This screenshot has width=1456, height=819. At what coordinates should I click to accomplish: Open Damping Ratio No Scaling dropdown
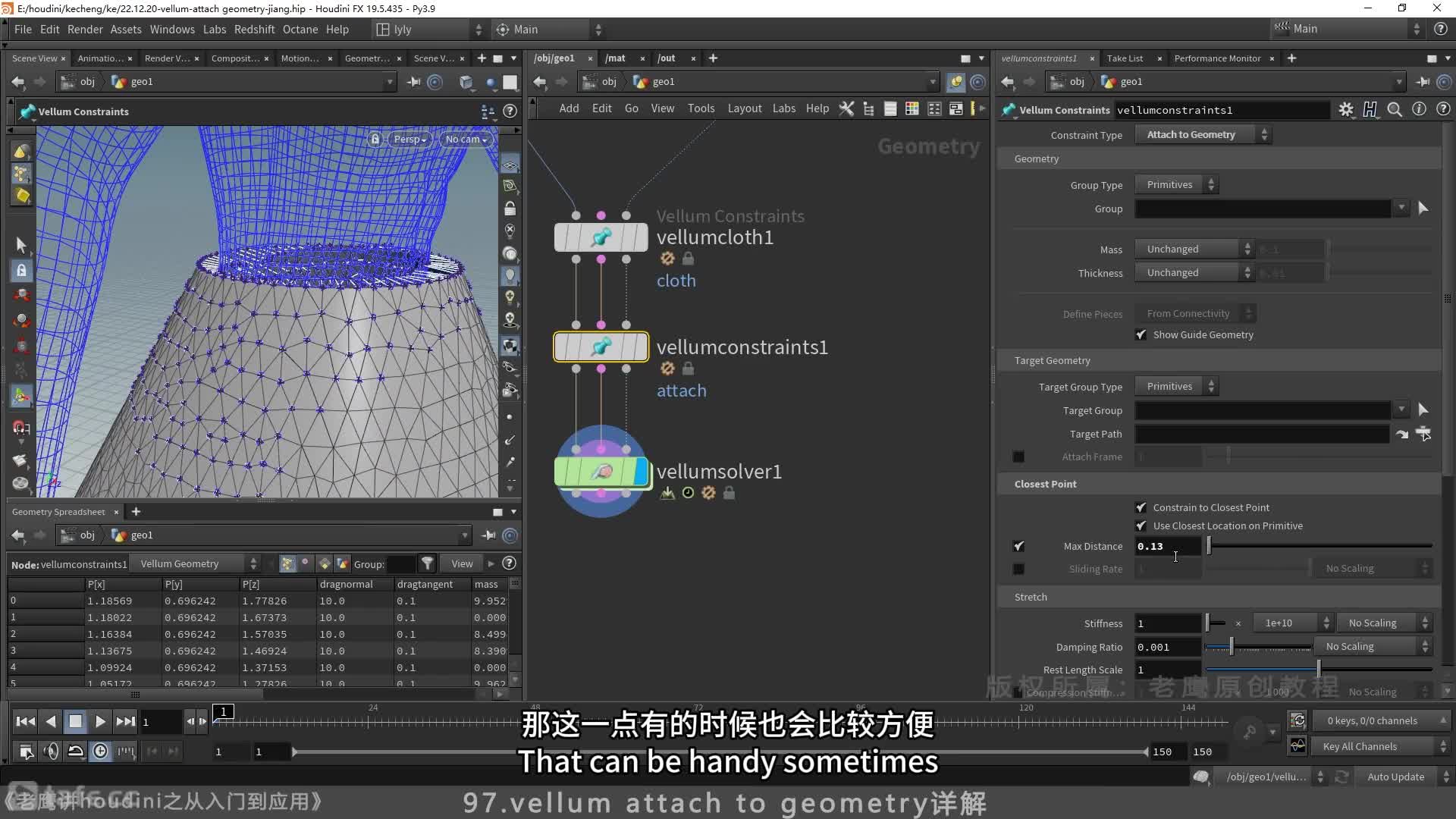(1373, 646)
